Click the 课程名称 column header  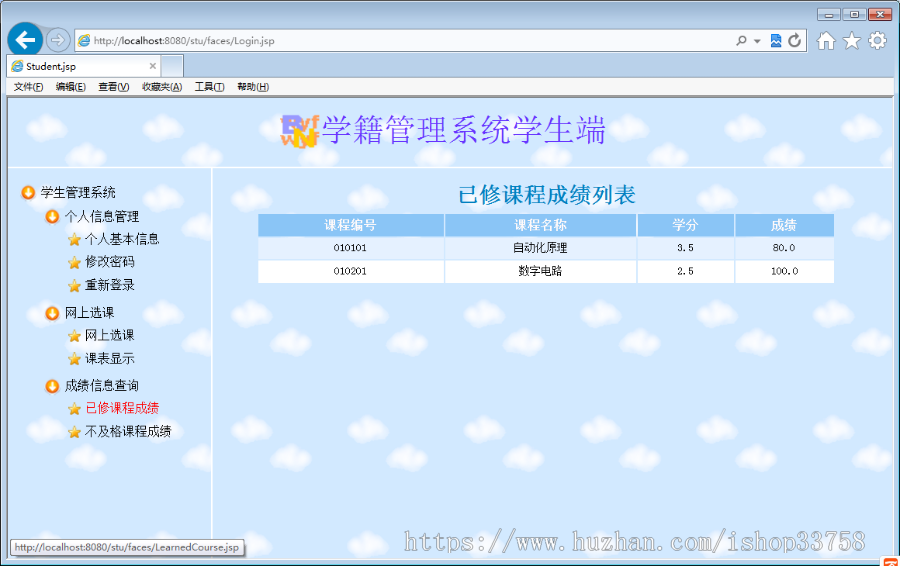click(x=540, y=225)
